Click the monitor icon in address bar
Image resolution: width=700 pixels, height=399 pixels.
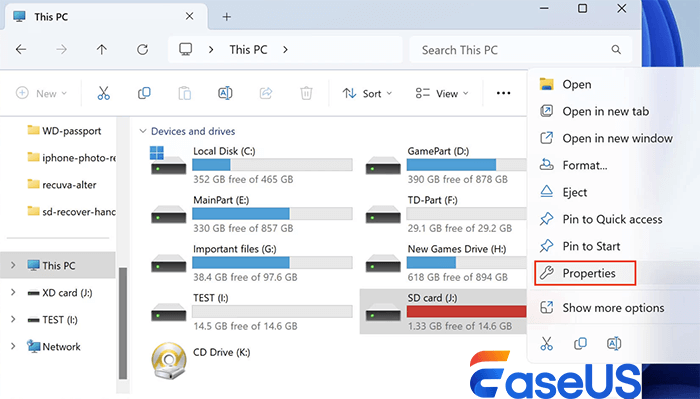coord(186,49)
